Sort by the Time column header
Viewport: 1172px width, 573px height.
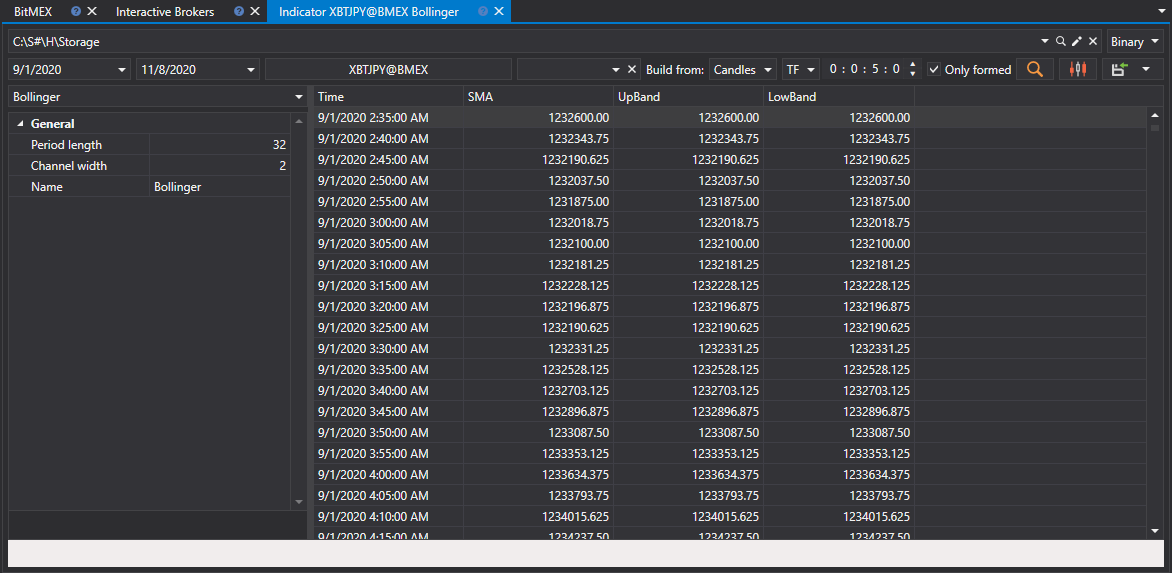tap(389, 96)
